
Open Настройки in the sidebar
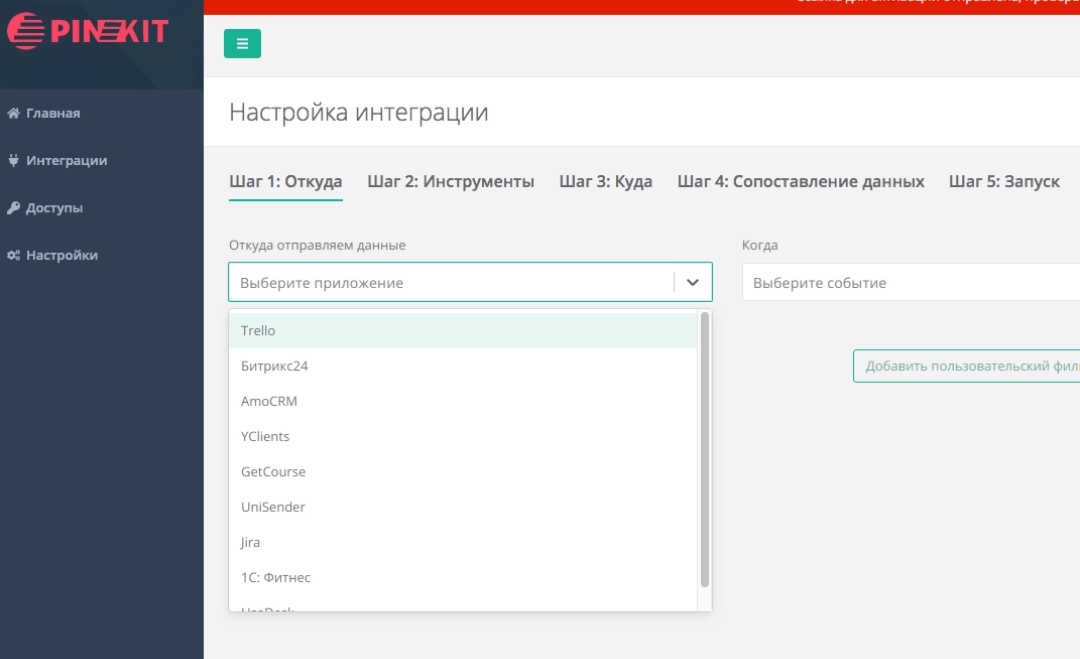point(61,255)
